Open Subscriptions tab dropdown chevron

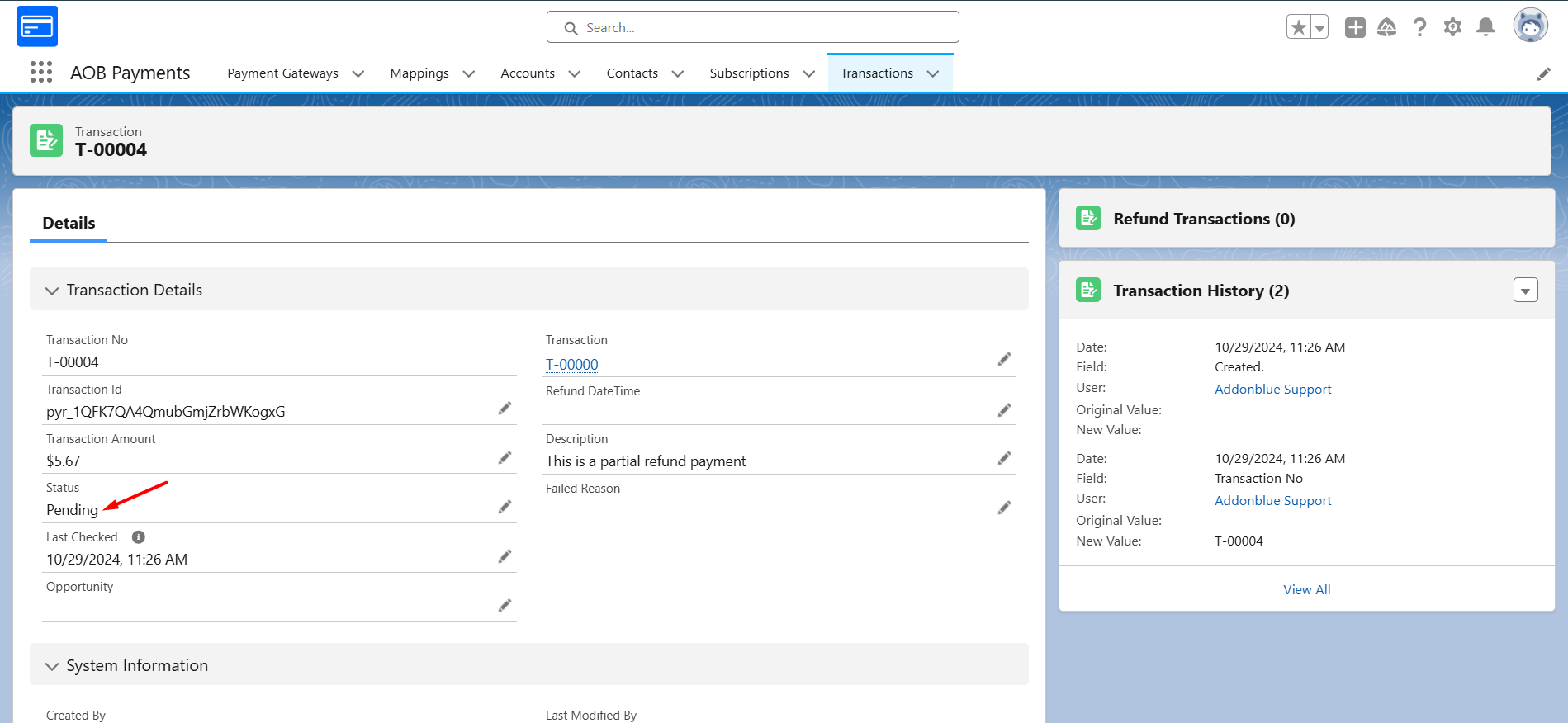point(809,73)
